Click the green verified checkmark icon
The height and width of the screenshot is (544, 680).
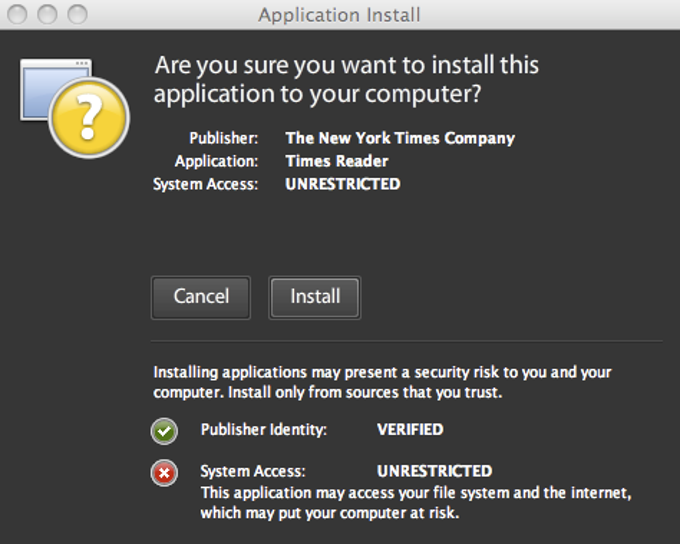(164, 431)
